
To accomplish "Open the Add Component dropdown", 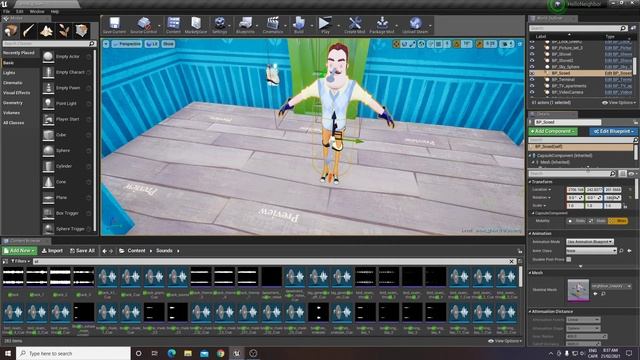I will pos(553,131).
